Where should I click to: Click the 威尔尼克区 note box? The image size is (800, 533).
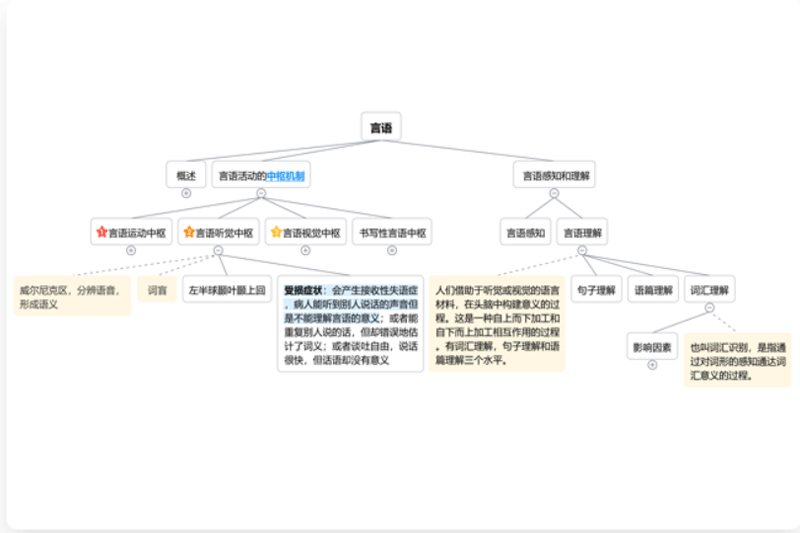72,296
